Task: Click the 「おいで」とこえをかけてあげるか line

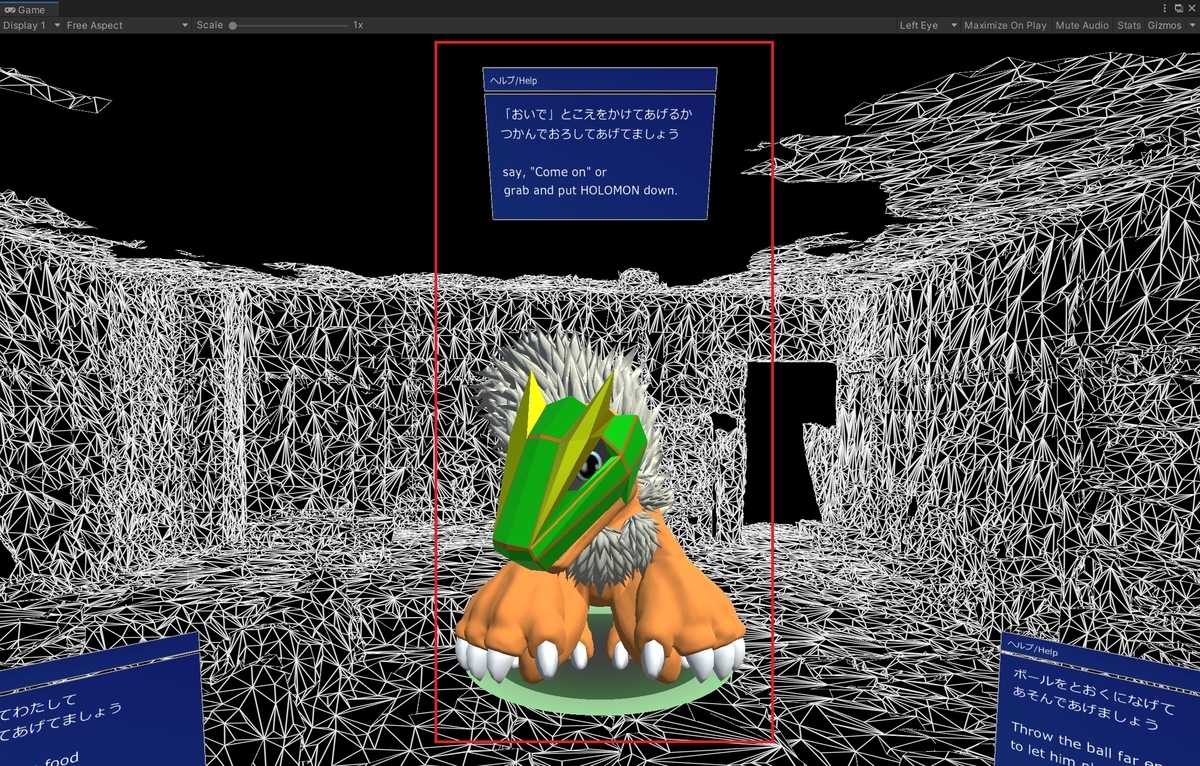Action: (x=596, y=114)
